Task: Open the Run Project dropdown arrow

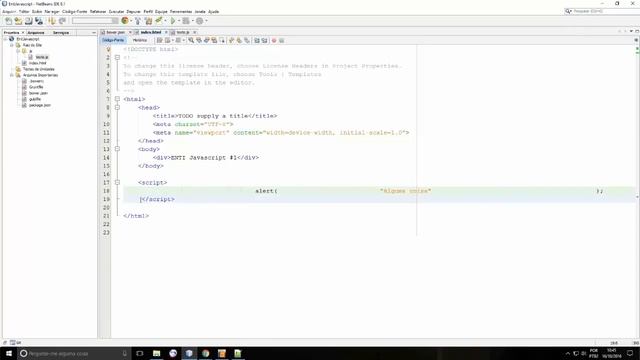Action: [179, 21]
